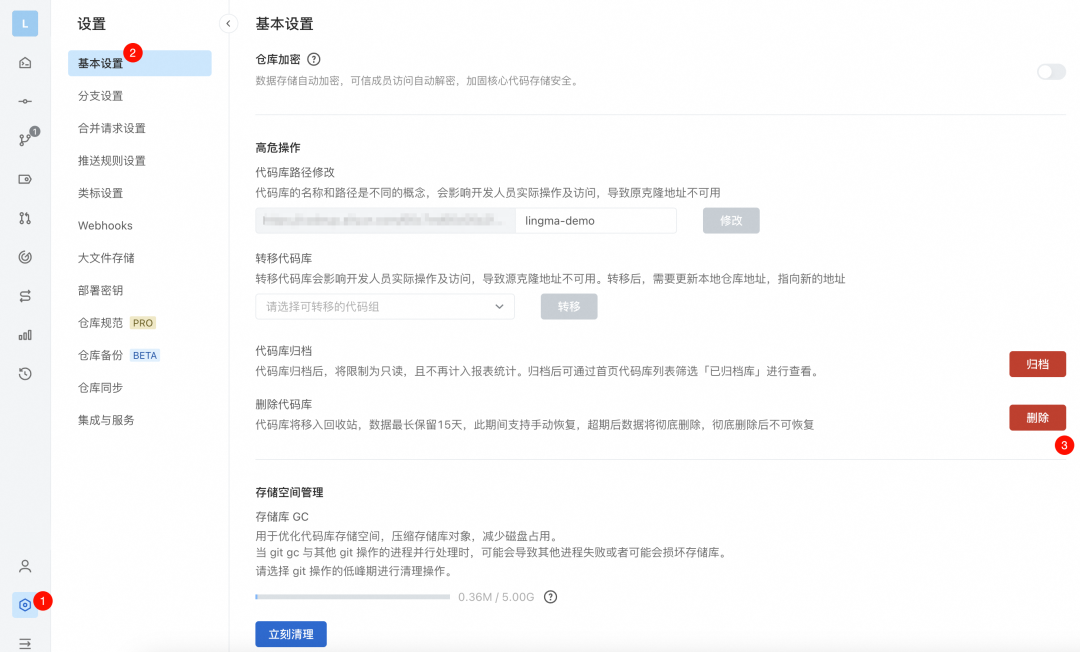Open the members person icon
The height and width of the screenshot is (652, 1080).
pyautogui.click(x=25, y=566)
